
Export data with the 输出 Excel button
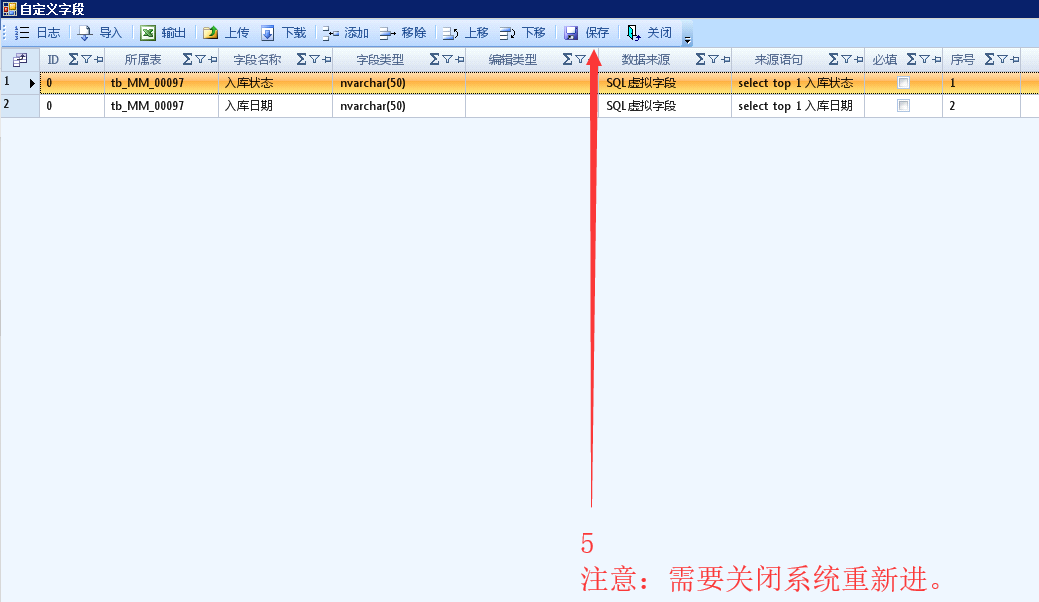(x=163, y=33)
